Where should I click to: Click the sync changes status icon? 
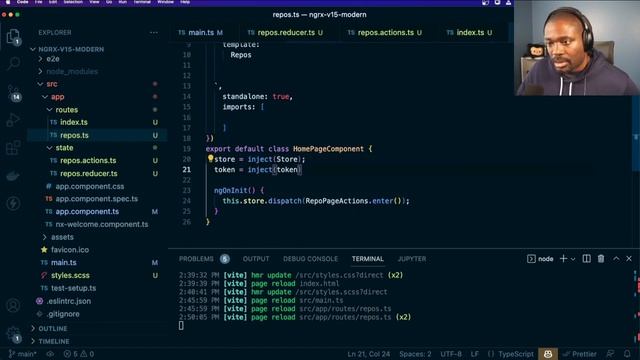(50, 354)
